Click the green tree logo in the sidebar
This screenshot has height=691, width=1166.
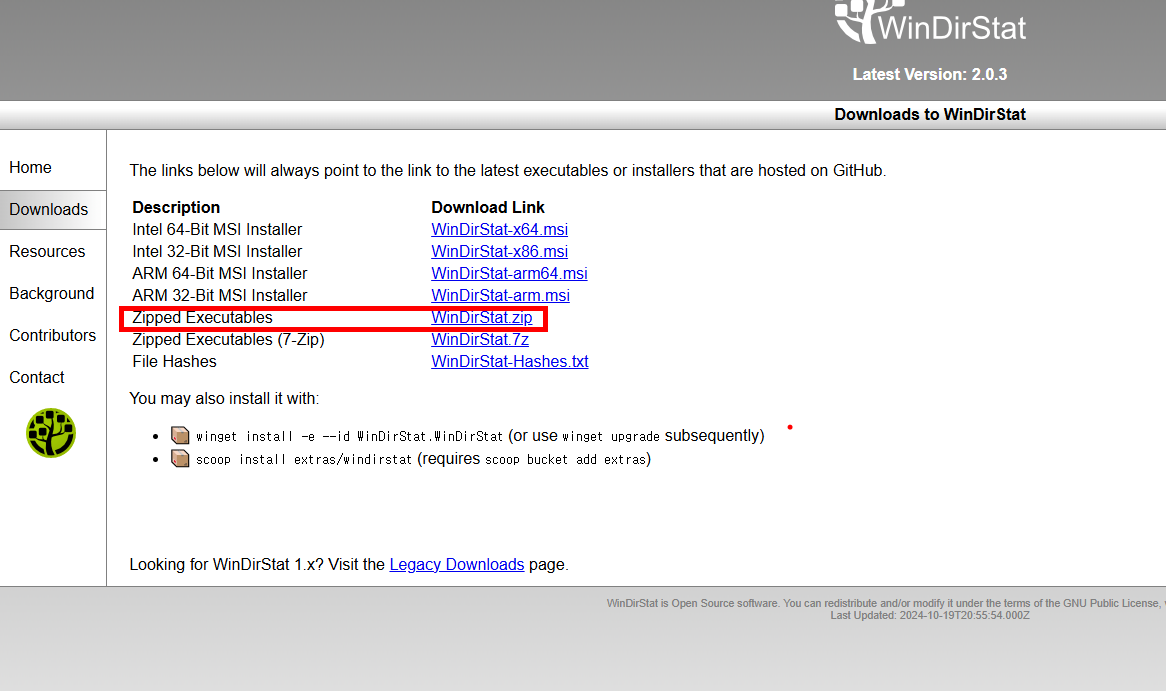coord(51,433)
